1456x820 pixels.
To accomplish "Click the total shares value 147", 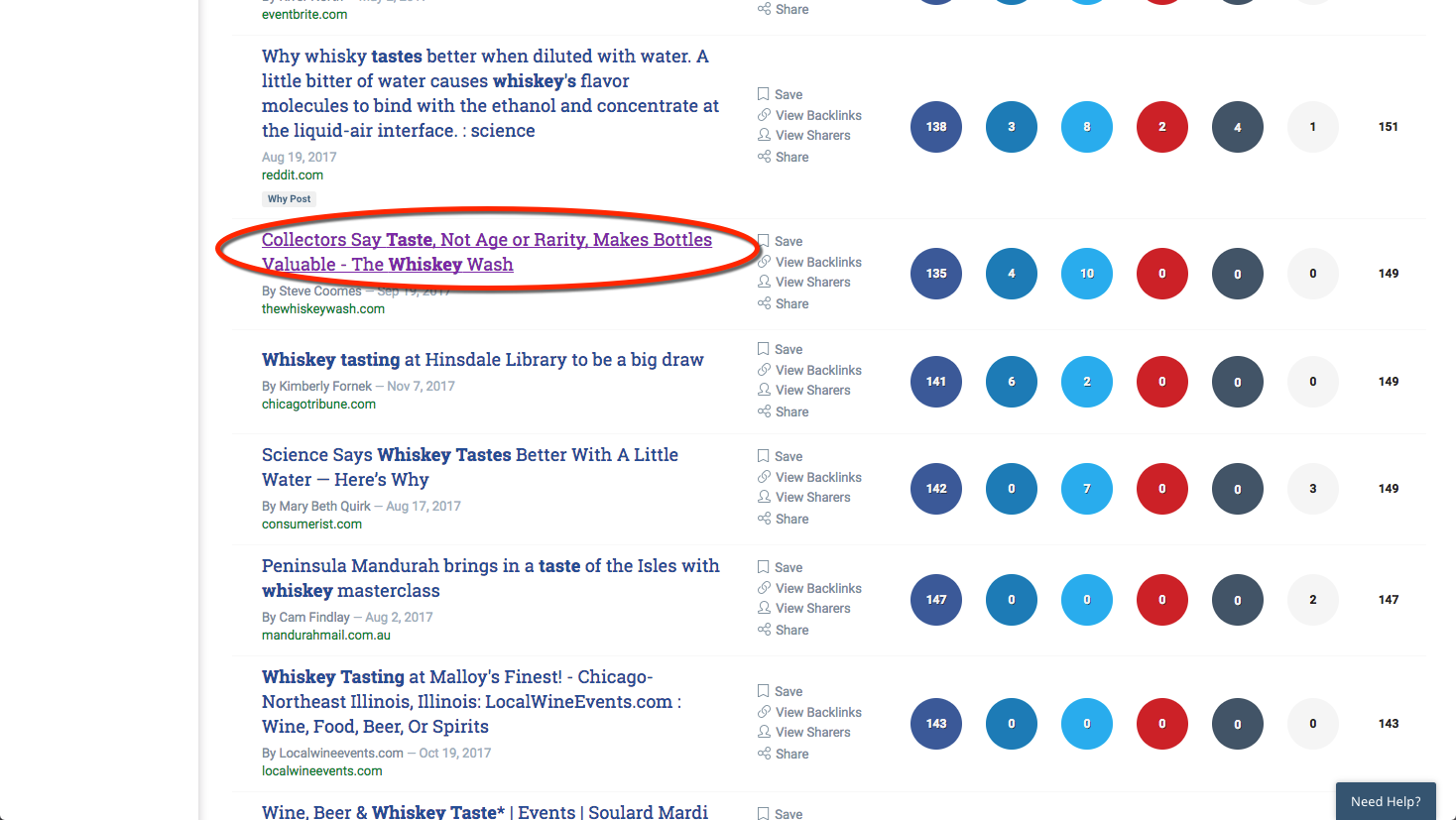I will click(x=1389, y=600).
